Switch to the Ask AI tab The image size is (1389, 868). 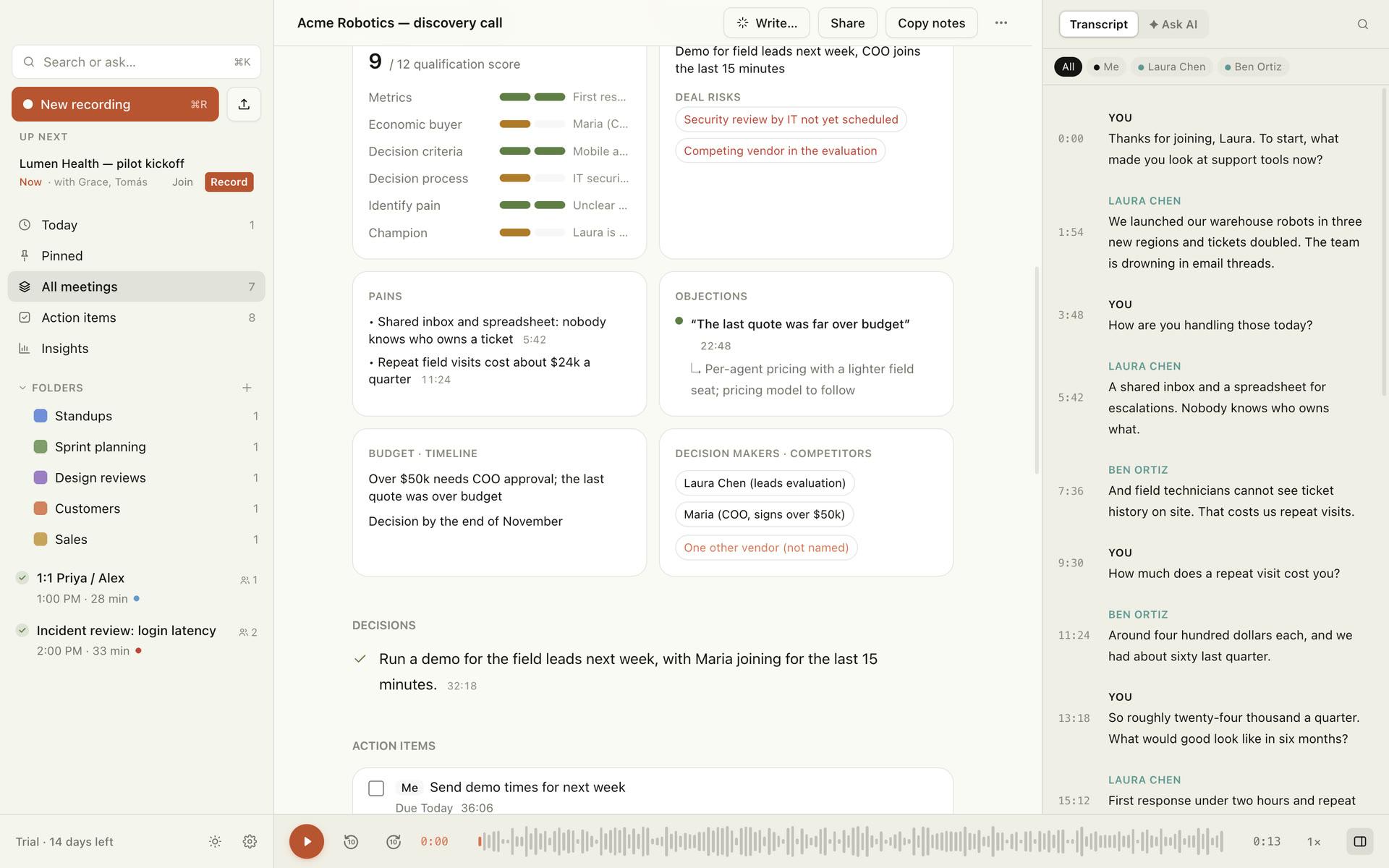point(1173,25)
